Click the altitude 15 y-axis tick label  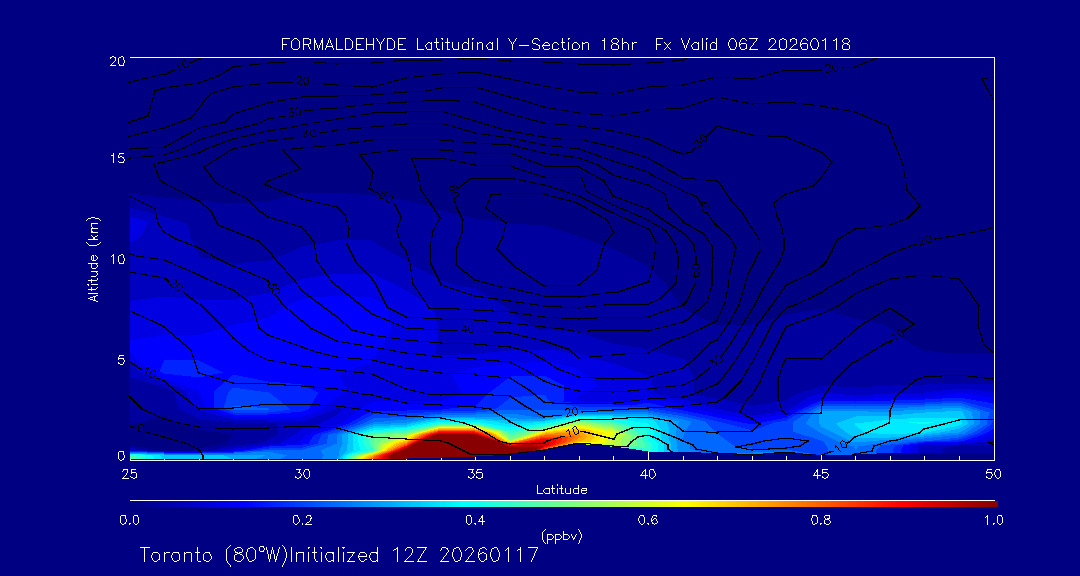(115, 160)
